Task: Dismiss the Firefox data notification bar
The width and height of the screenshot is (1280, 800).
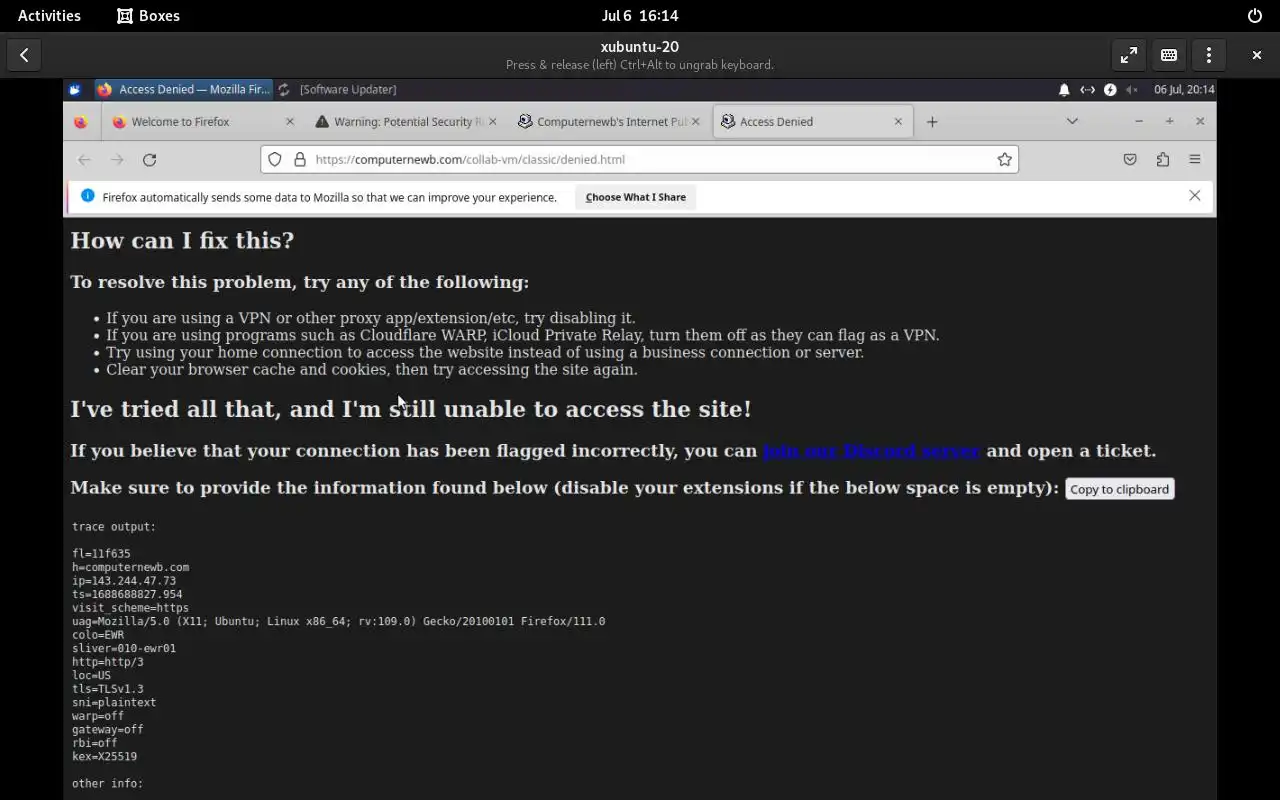Action: [1194, 196]
